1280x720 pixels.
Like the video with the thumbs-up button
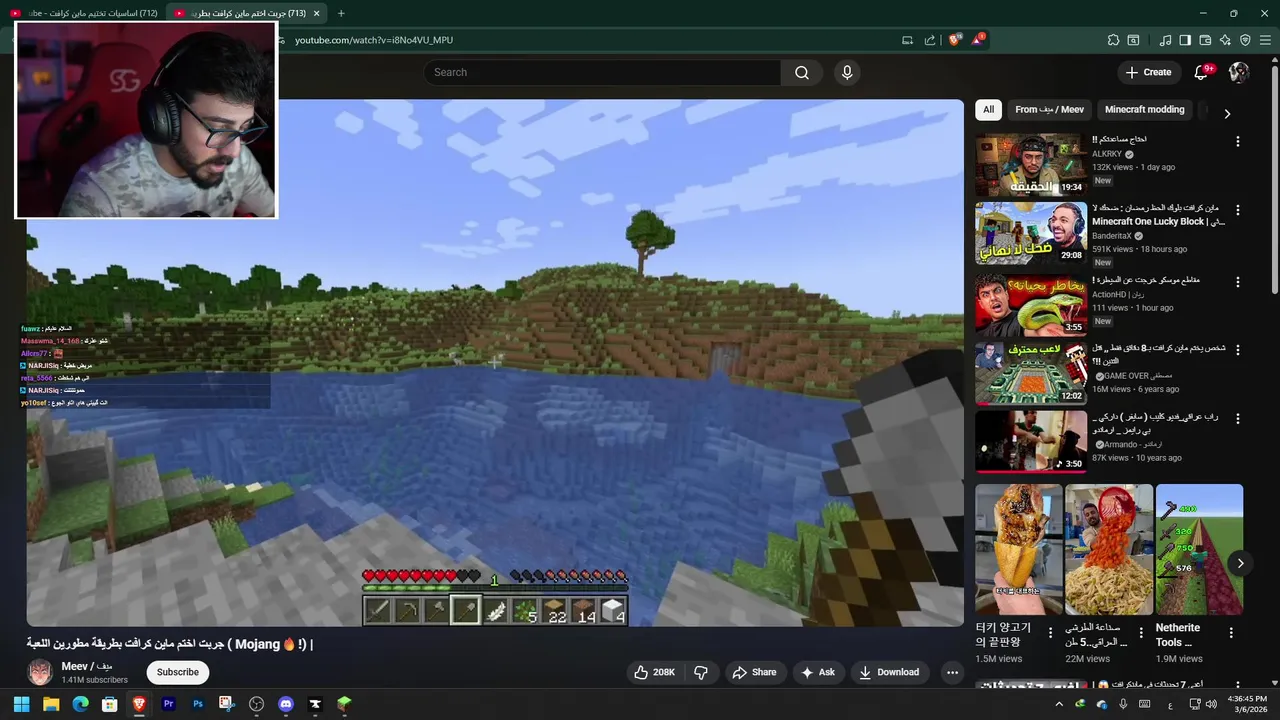654,672
